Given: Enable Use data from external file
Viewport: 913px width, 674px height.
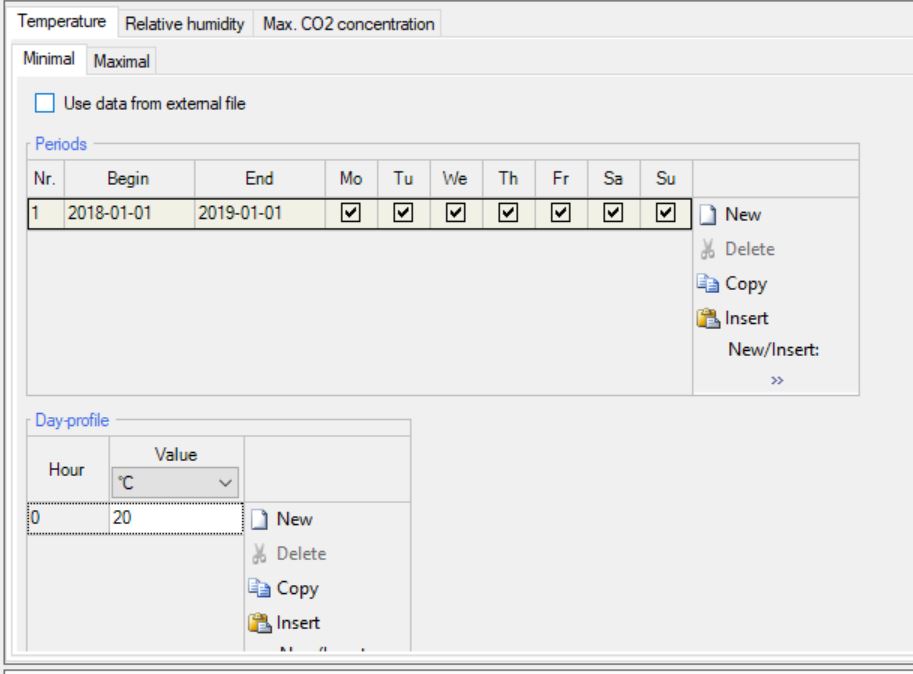Looking at the screenshot, I should pyautogui.click(x=43, y=102).
